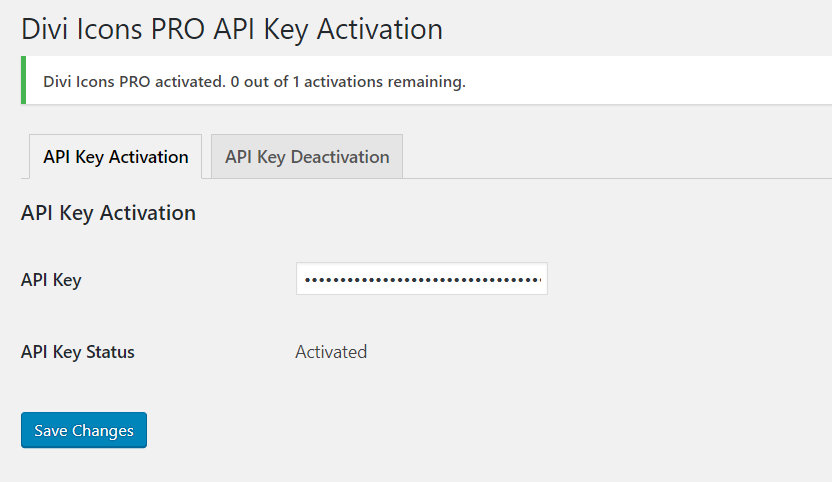
Task: Click the "API Key" field label
Action: [51, 280]
